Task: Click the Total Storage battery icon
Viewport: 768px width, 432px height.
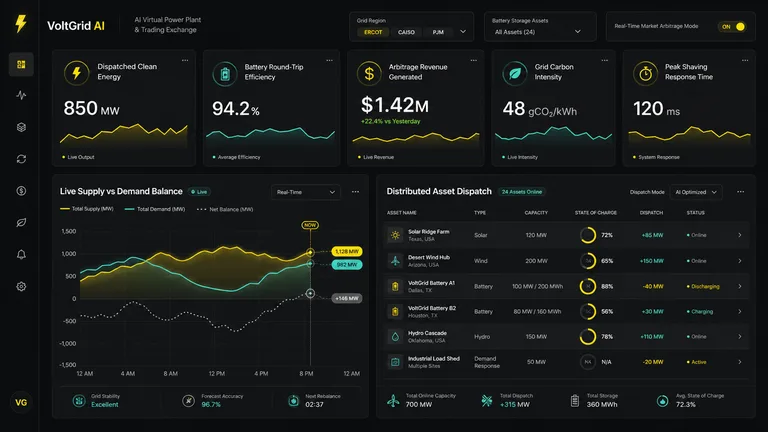Action: [x=575, y=401]
